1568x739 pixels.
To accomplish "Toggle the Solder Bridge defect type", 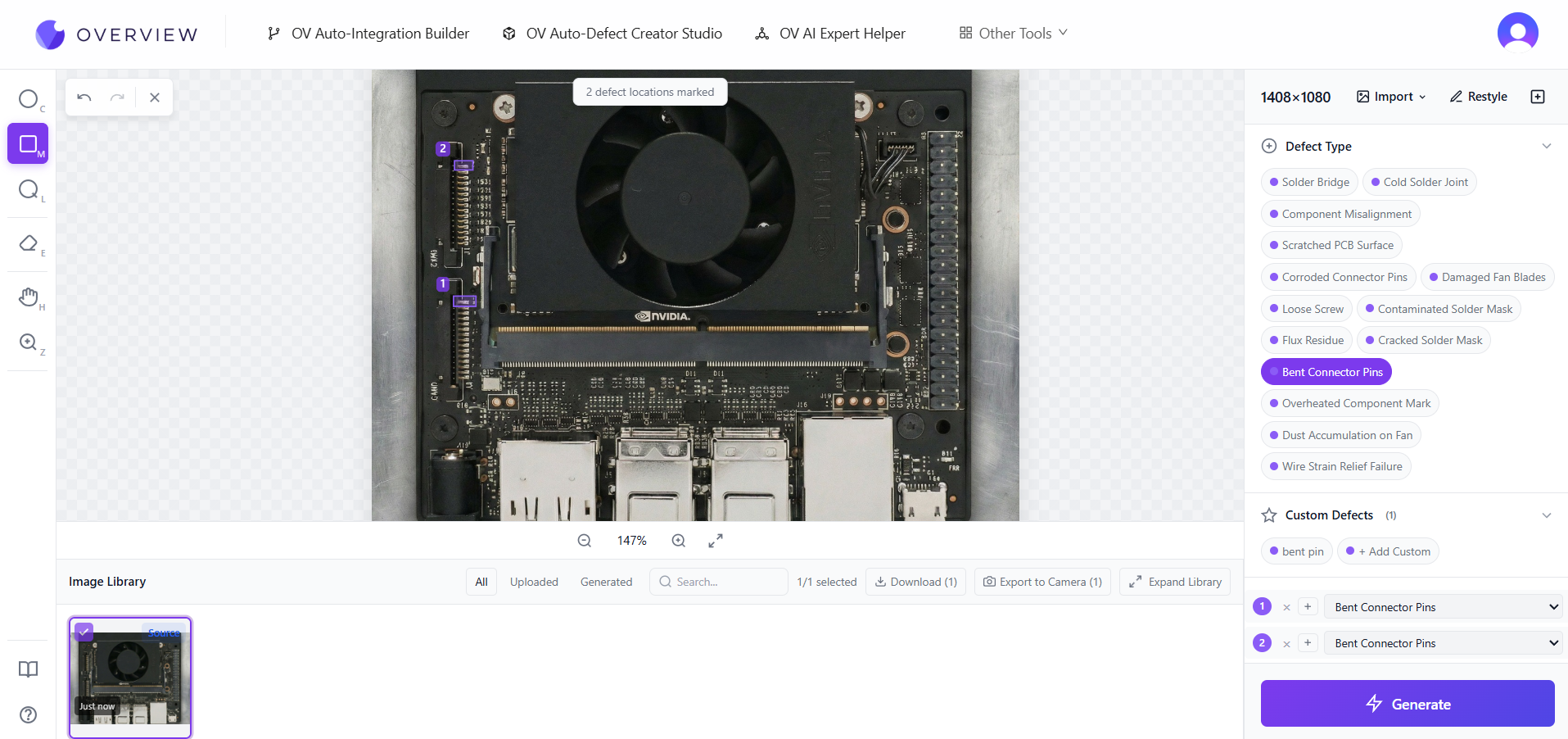I will click(1309, 182).
